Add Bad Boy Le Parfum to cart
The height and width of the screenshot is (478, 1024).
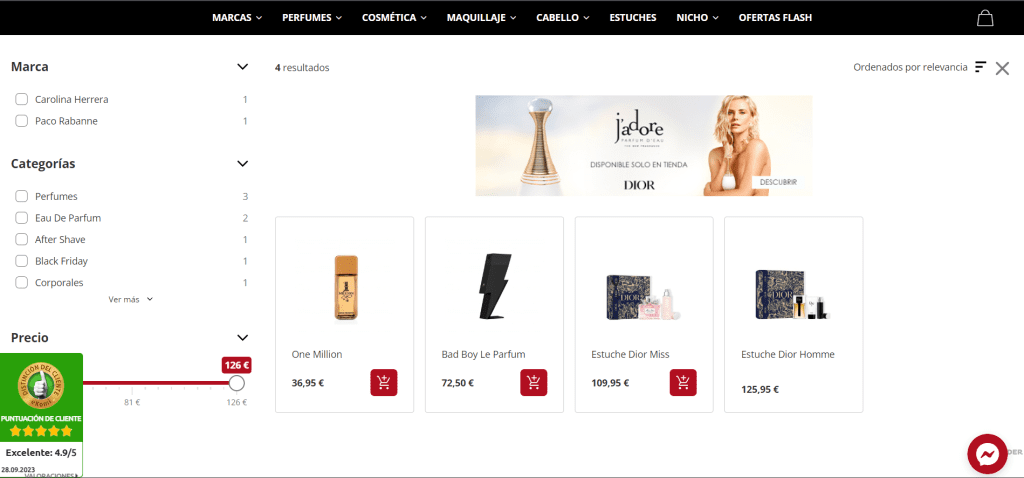534,382
